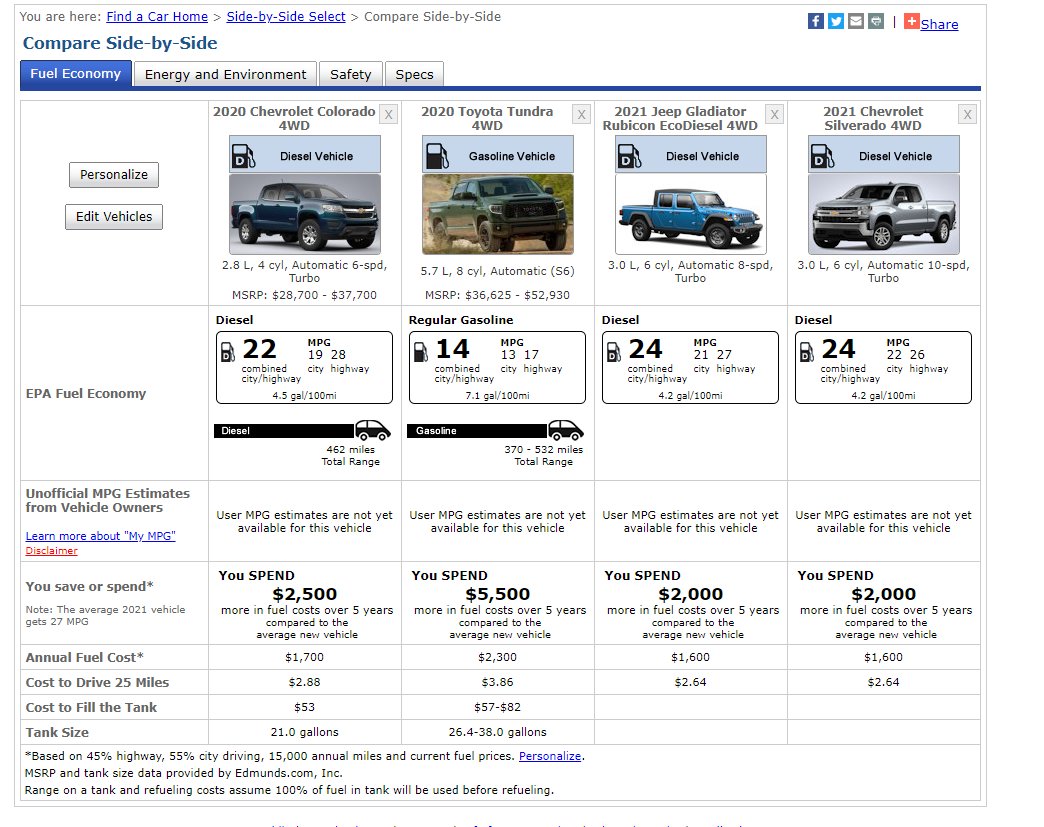This screenshot has width=1044, height=827.
Task: Click 2020 Chevrolet Colorado 4WD title
Action: 294,119
